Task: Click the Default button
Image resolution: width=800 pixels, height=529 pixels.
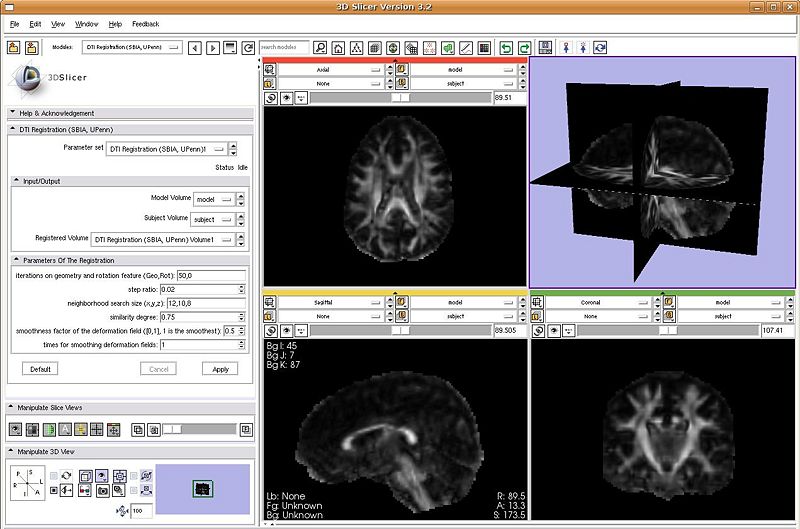Action: point(40,369)
